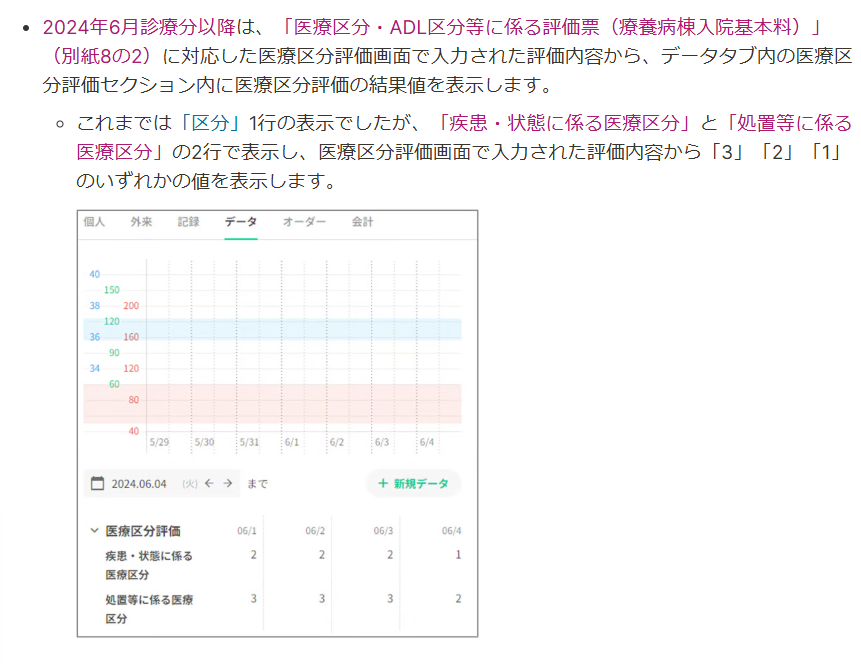Click 疾患・状態 value under 06/1
The height and width of the screenshot is (664, 861).
[254, 555]
